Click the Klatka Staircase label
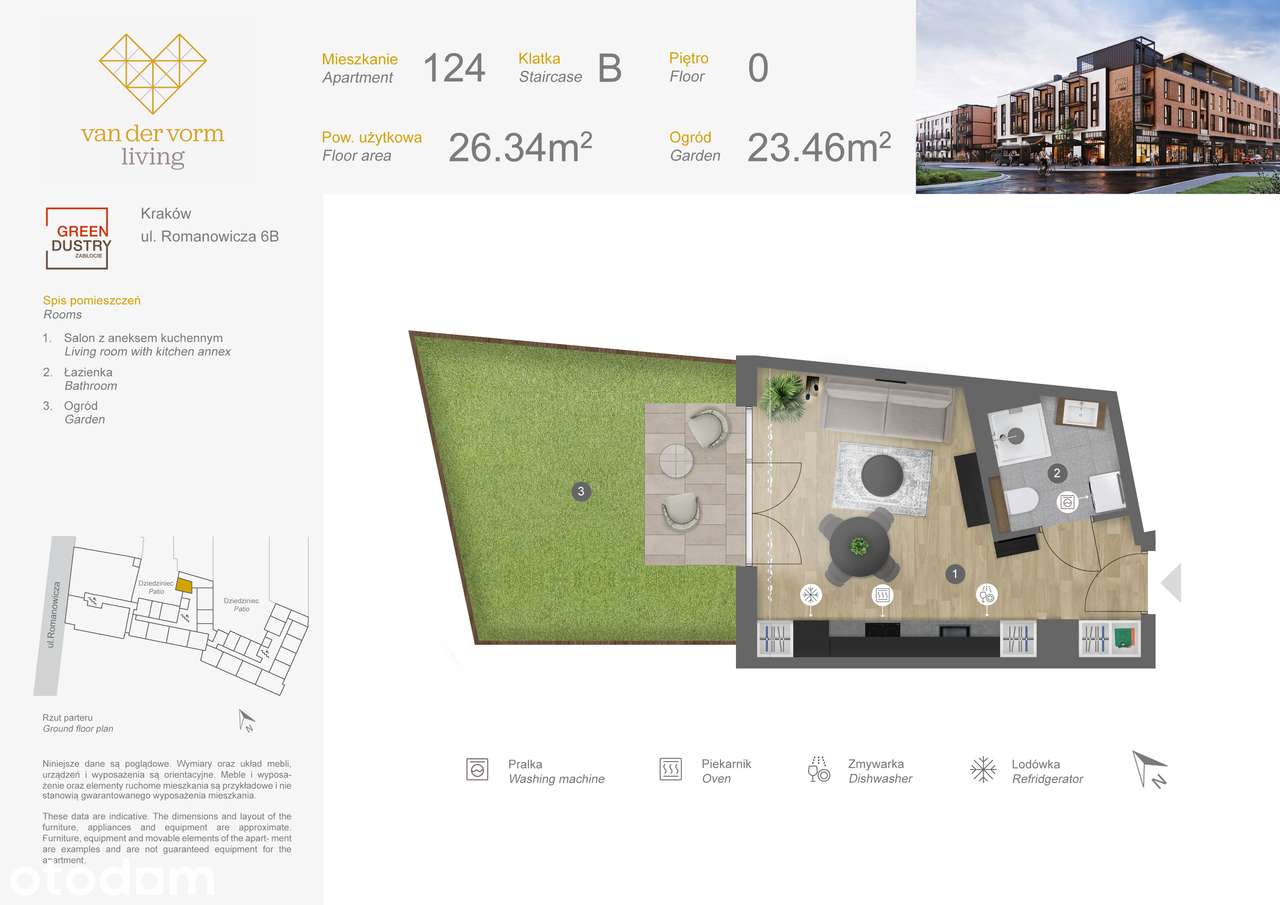The image size is (1280, 905). 550,68
